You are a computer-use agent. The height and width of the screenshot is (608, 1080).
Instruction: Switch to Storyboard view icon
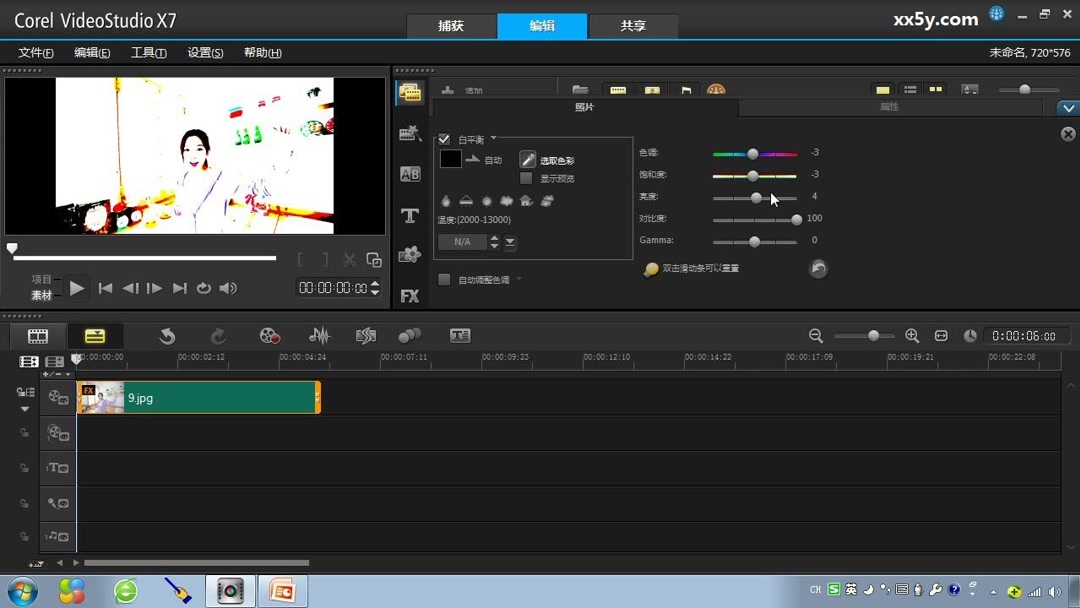37,336
